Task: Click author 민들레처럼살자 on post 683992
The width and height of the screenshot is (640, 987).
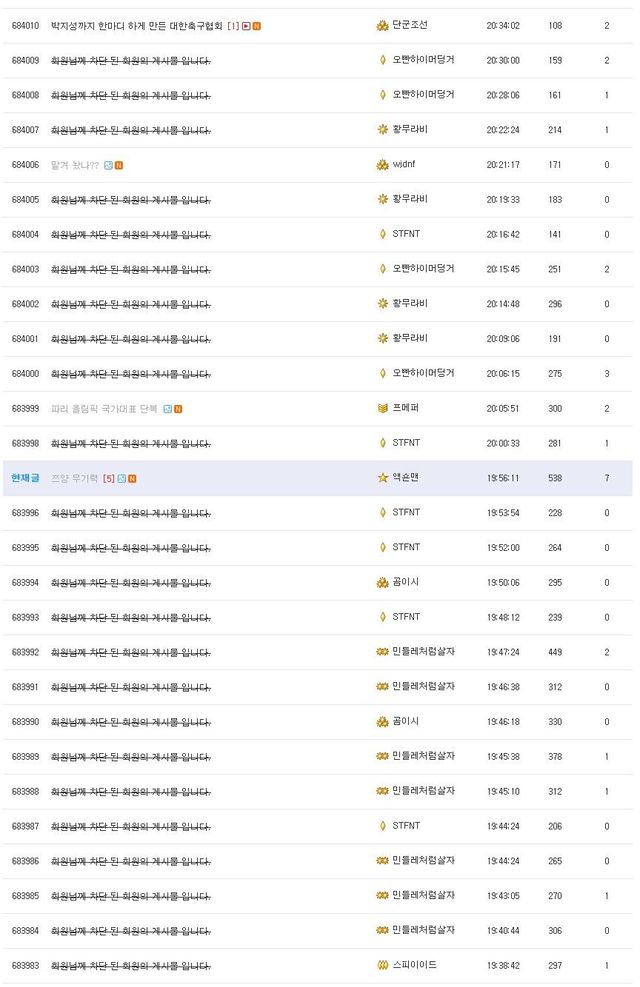Action: [423, 652]
